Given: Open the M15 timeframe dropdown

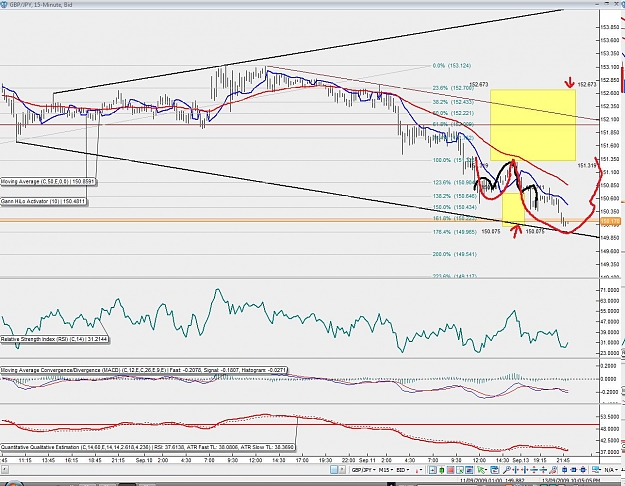Looking at the screenshot, I should coord(386,470).
